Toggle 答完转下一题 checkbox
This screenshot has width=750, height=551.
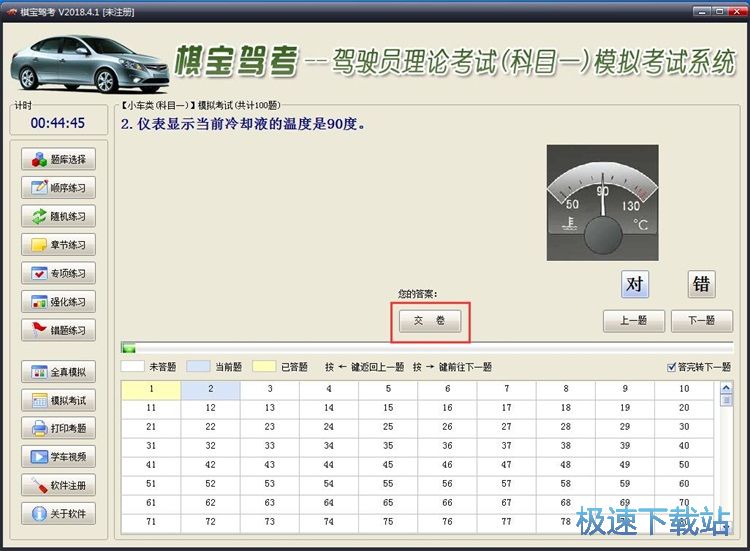point(672,367)
